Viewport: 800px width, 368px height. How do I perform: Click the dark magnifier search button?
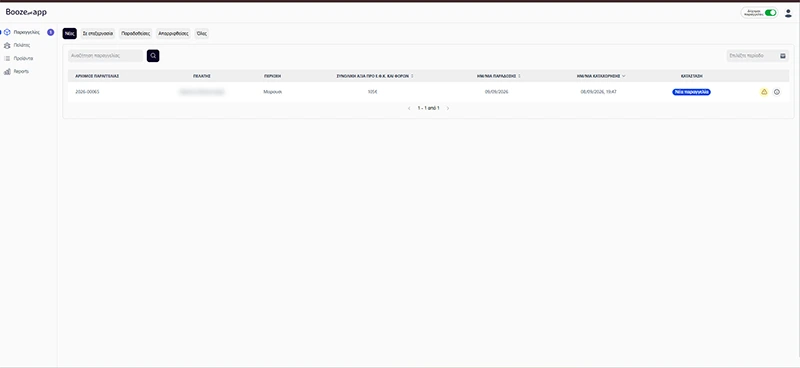tap(153, 56)
